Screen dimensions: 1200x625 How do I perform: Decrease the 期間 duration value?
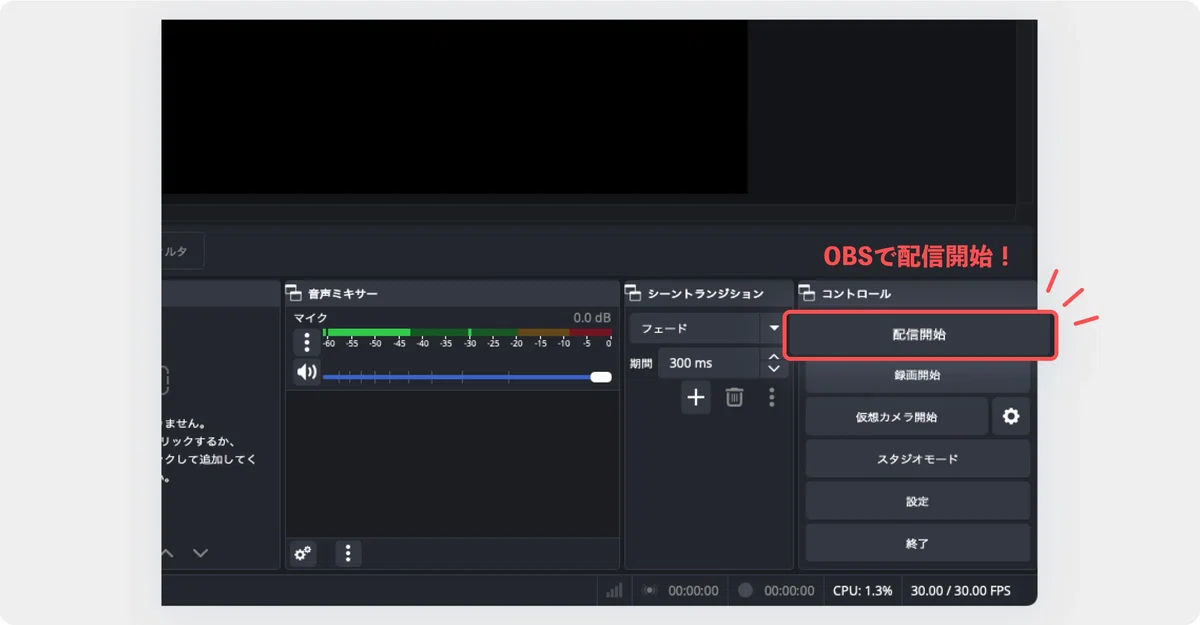pos(773,370)
